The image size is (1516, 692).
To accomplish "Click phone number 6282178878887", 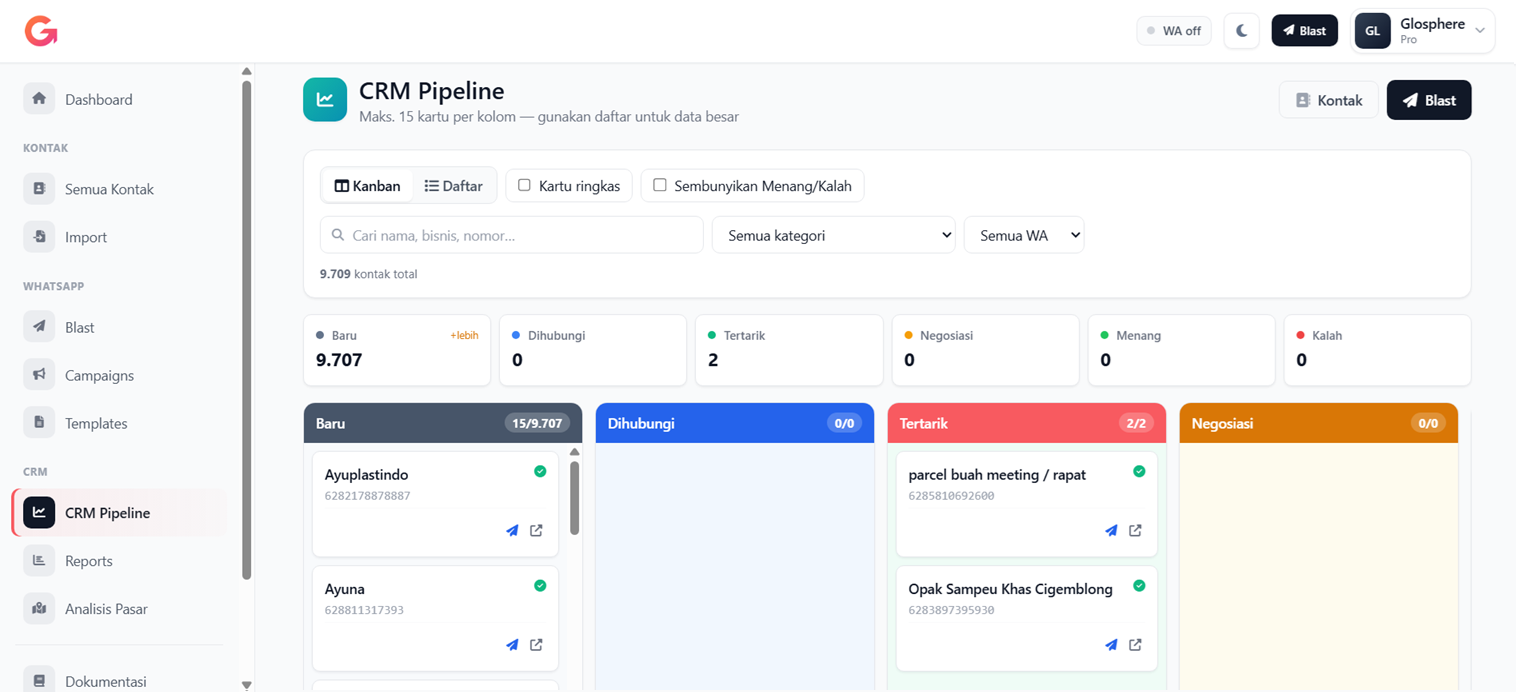I will (x=367, y=496).
